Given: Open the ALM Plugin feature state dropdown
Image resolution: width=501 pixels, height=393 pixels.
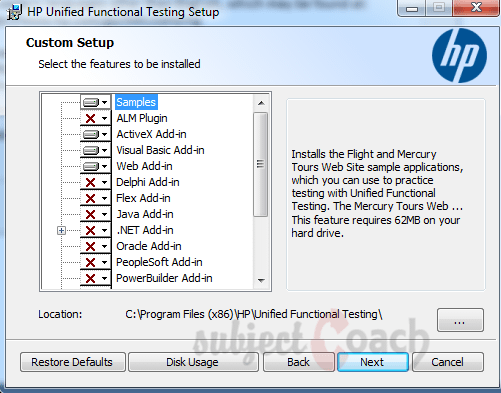Looking at the screenshot, I should pos(96,118).
